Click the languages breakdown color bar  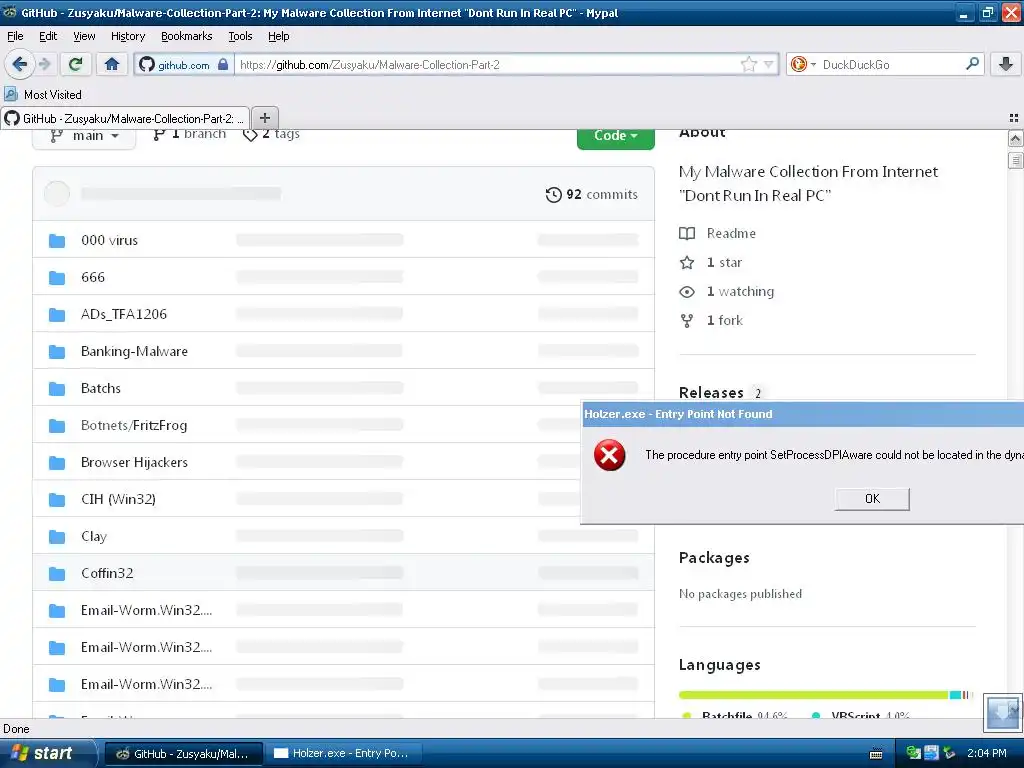click(826, 695)
